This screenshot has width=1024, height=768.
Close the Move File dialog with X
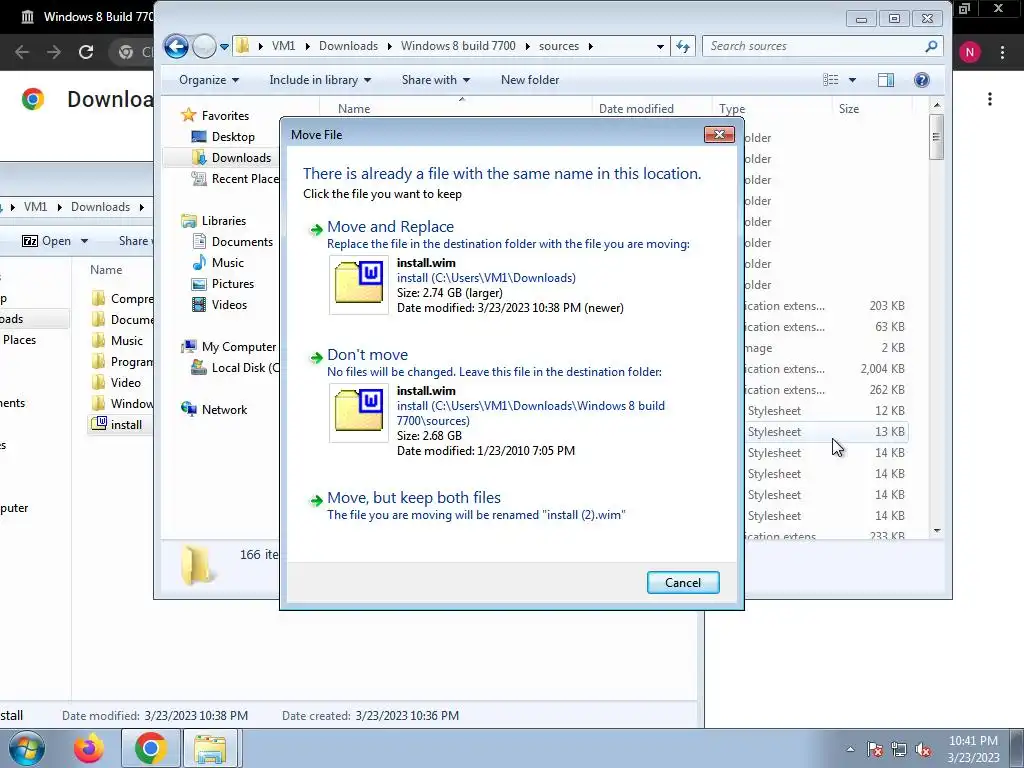point(719,135)
